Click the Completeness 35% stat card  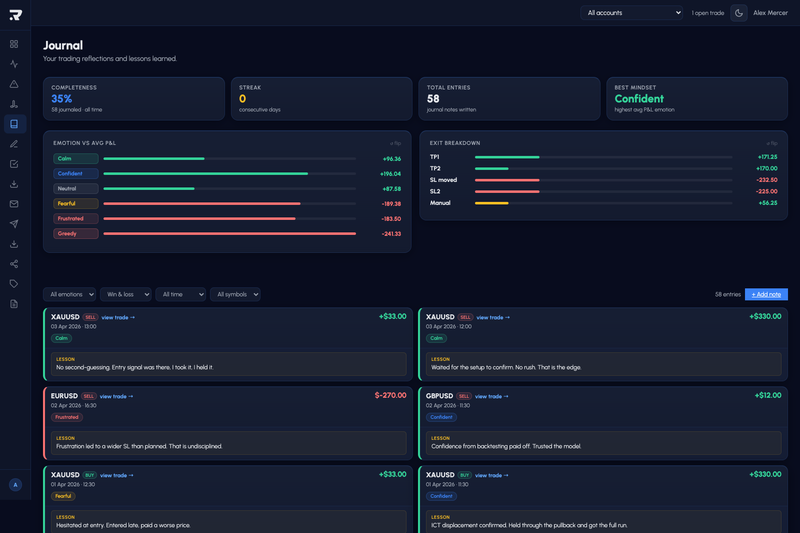(134, 99)
